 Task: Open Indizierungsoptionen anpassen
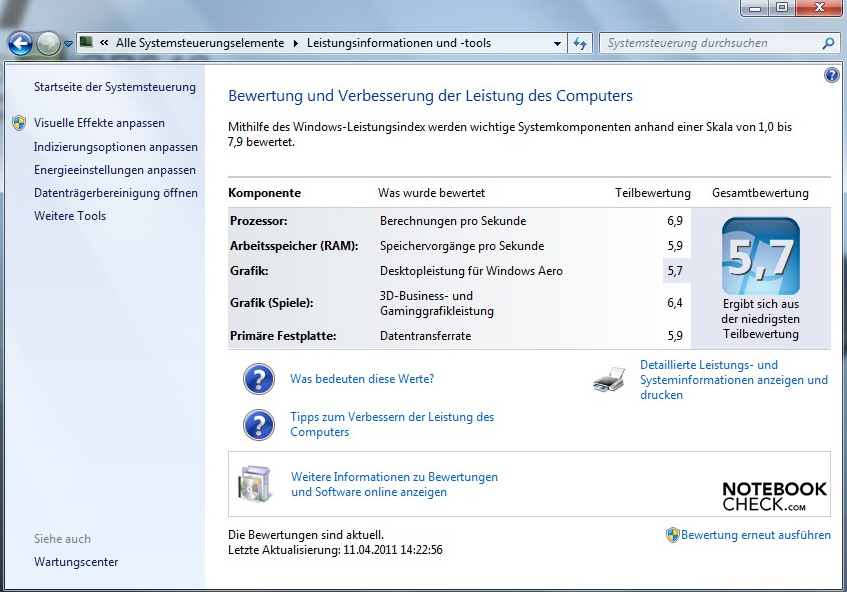point(116,147)
